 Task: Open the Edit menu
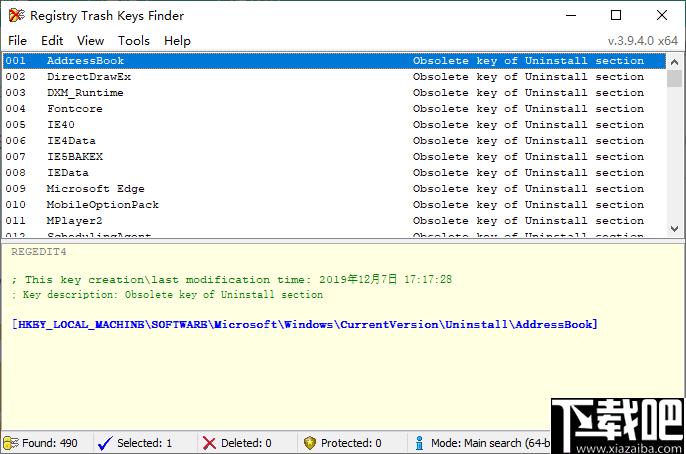[x=52, y=40]
